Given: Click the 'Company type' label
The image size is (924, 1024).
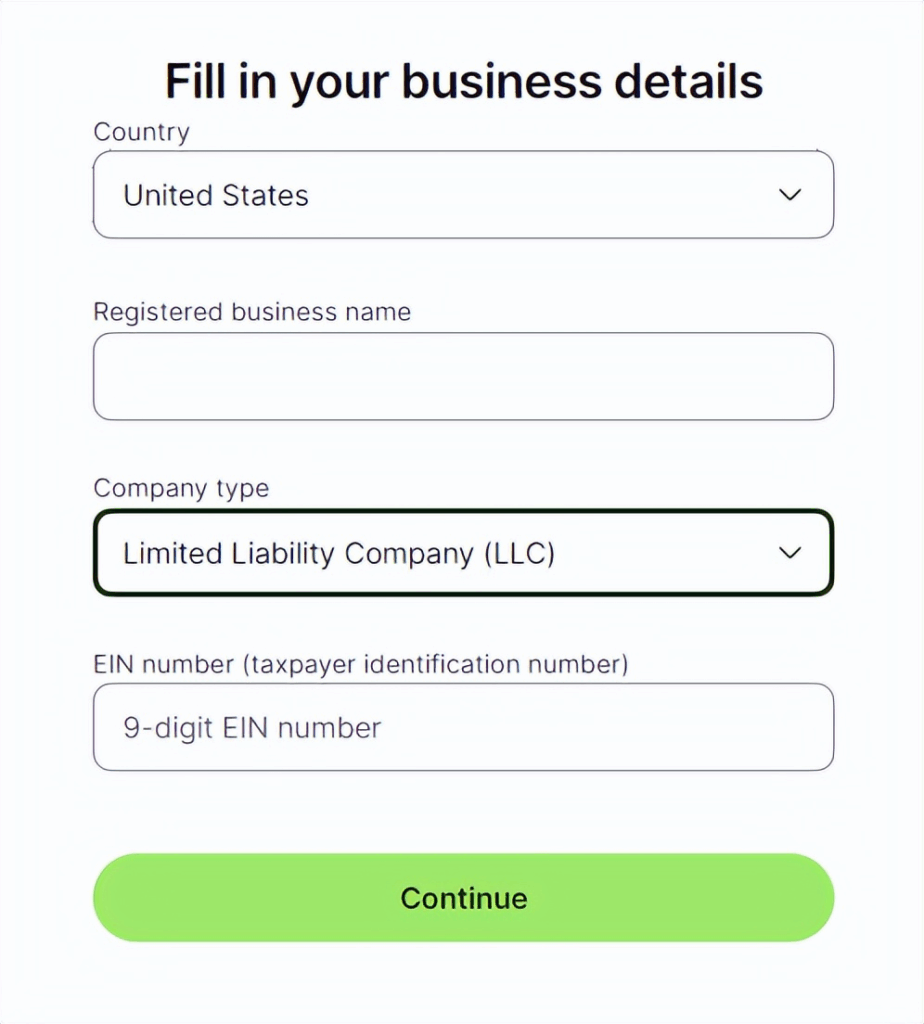Looking at the screenshot, I should [181, 488].
